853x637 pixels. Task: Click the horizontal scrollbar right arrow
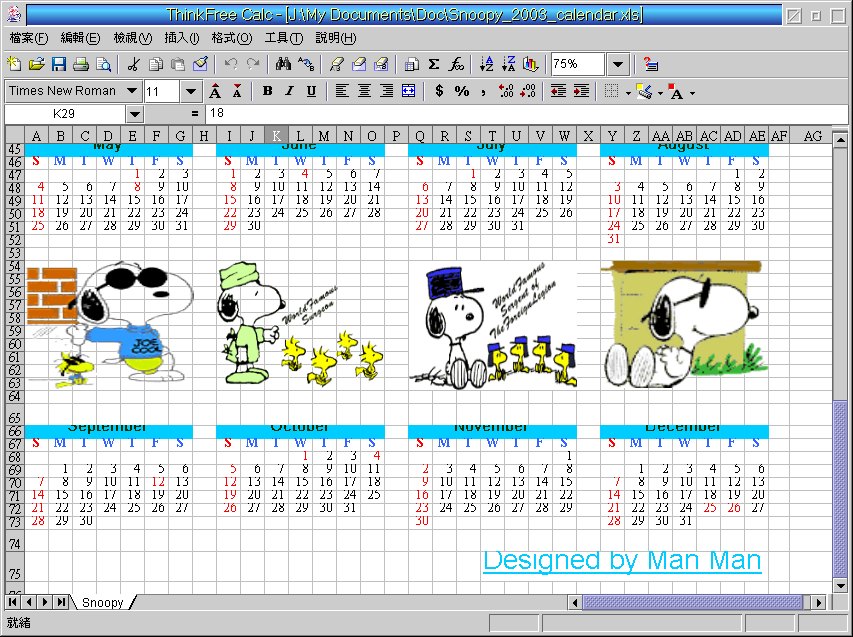pos(819,602)
